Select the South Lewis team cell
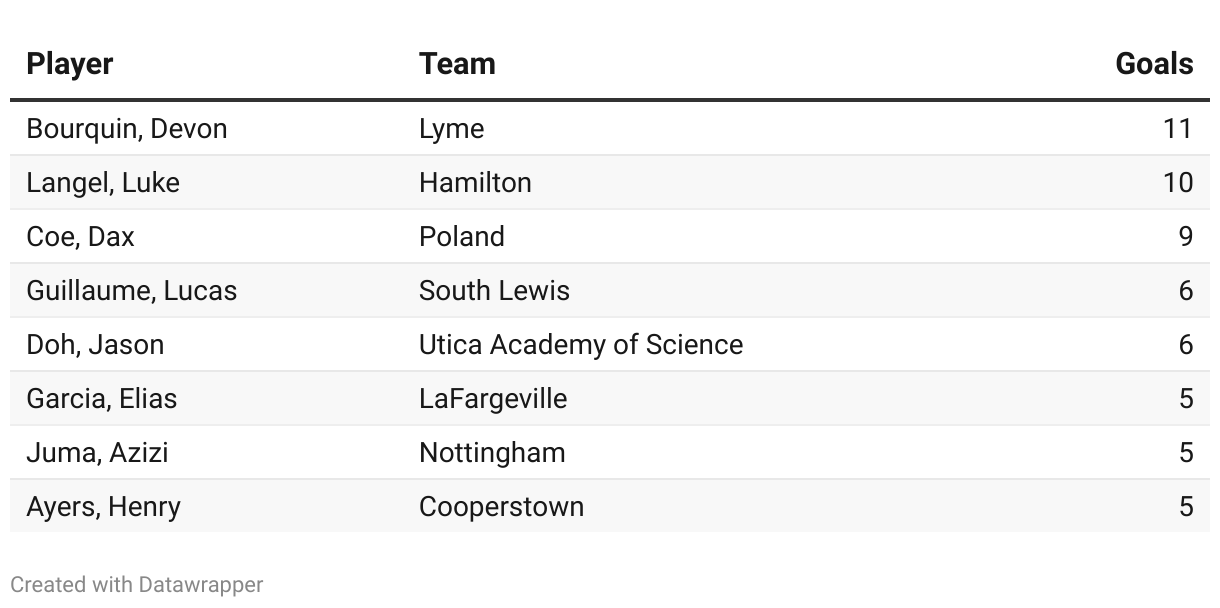Screen dimensions: 1220x608 coord(494,291)
